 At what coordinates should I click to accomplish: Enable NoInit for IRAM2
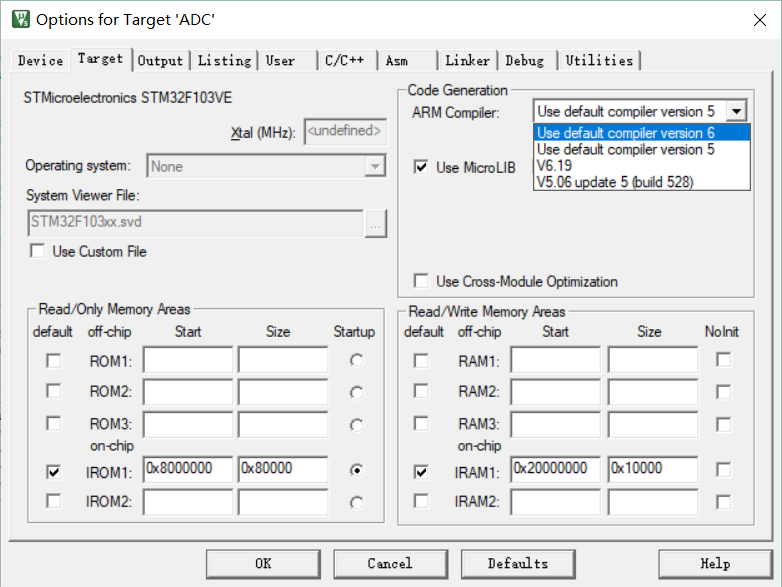724,502
